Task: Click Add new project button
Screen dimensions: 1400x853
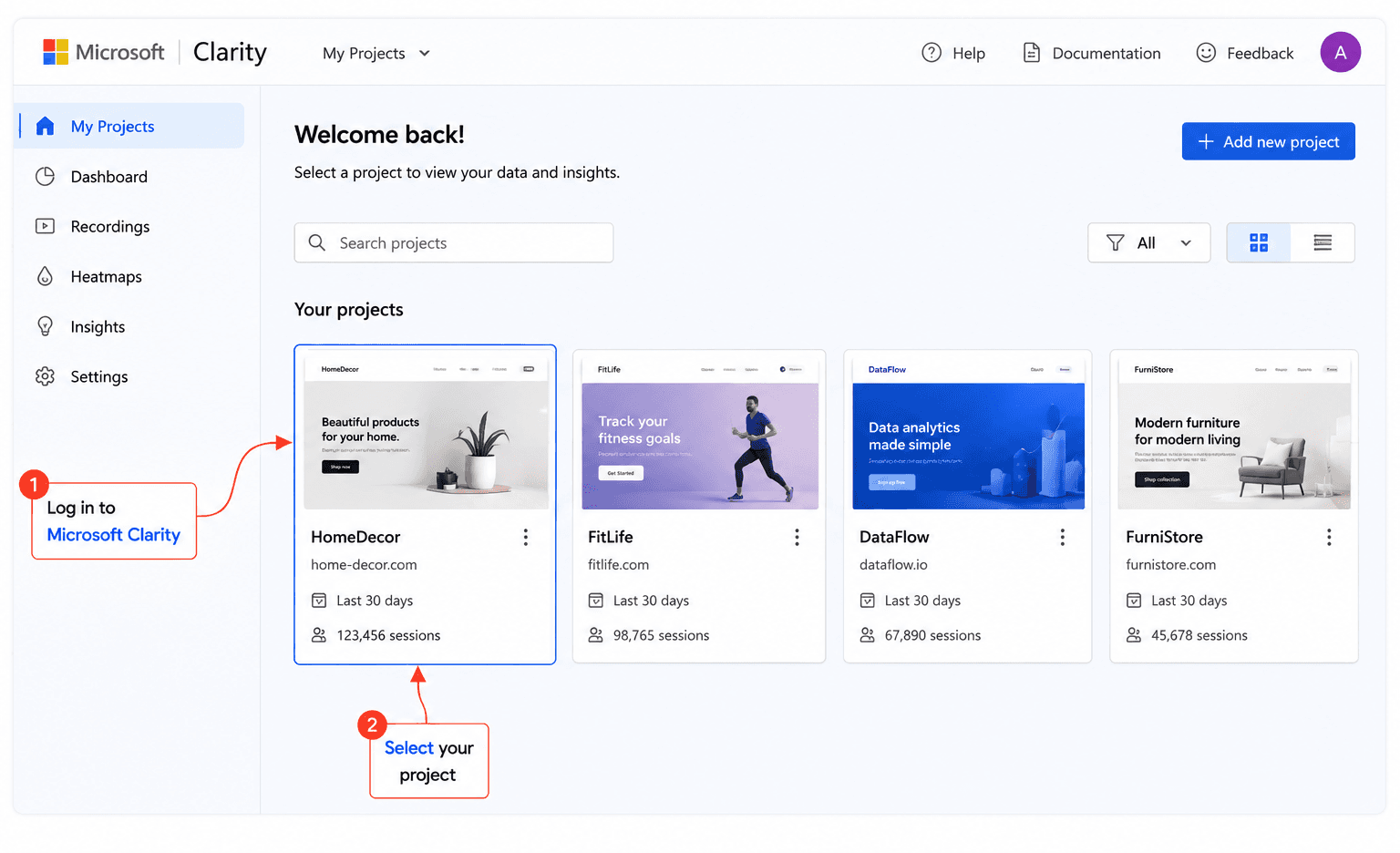Action: point(1268,141)
